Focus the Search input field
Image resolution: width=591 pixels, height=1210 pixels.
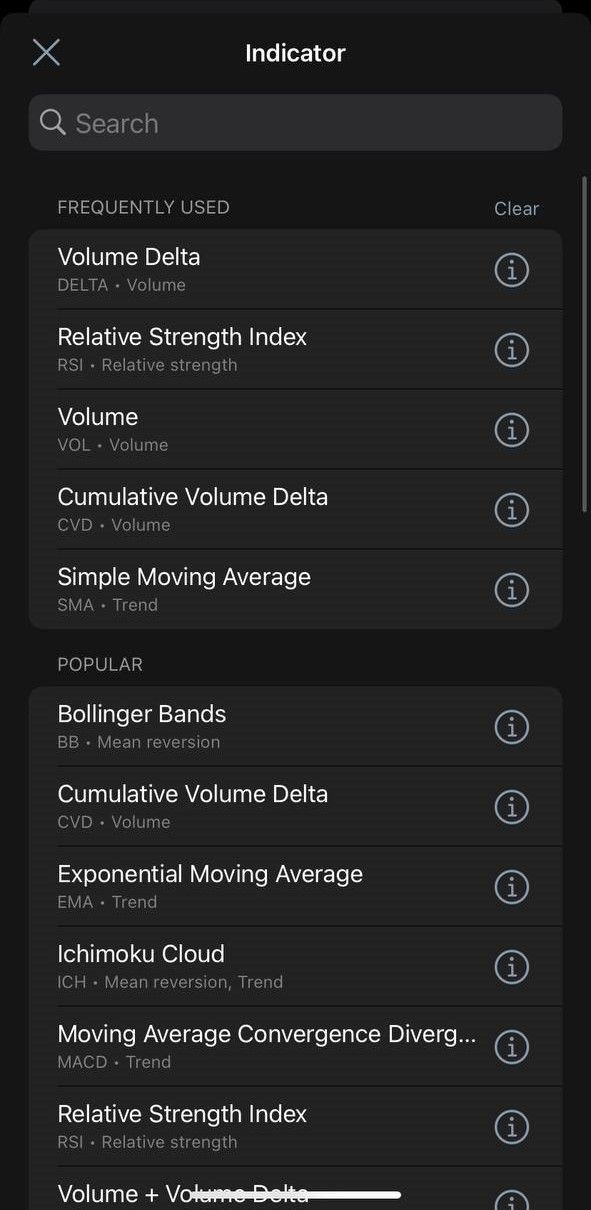point(295,122)
